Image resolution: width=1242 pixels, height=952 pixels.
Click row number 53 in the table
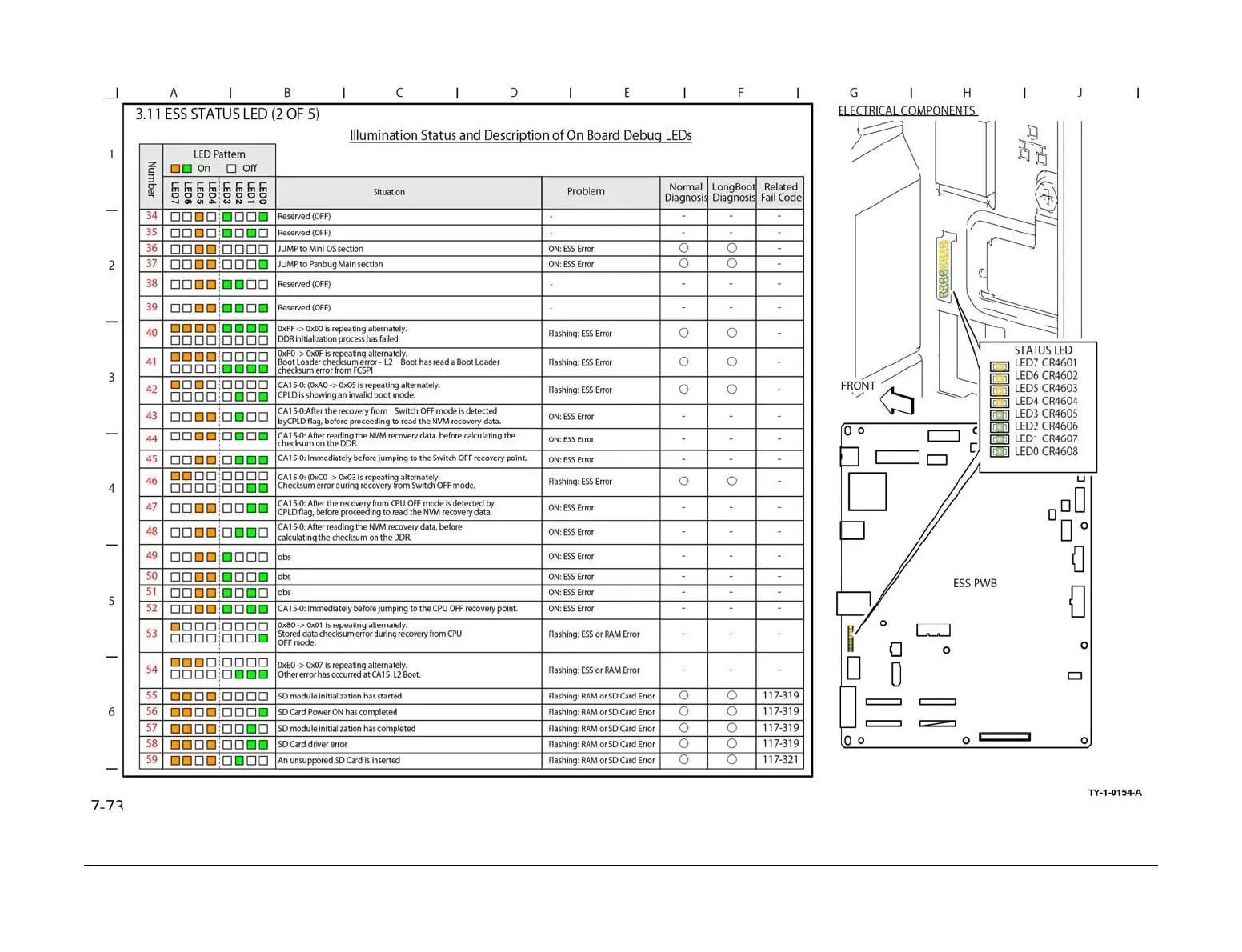[x=151, y=634]
